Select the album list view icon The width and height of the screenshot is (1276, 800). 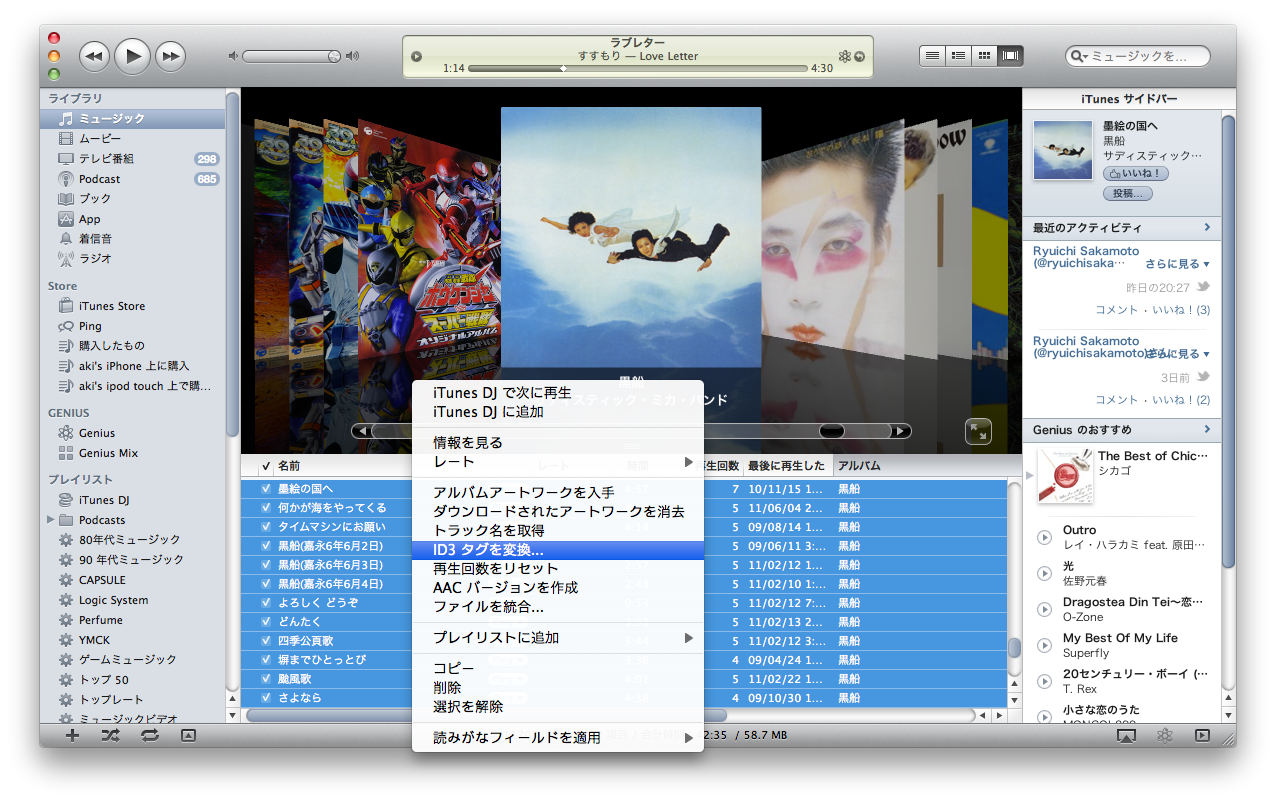click(958, 56)
